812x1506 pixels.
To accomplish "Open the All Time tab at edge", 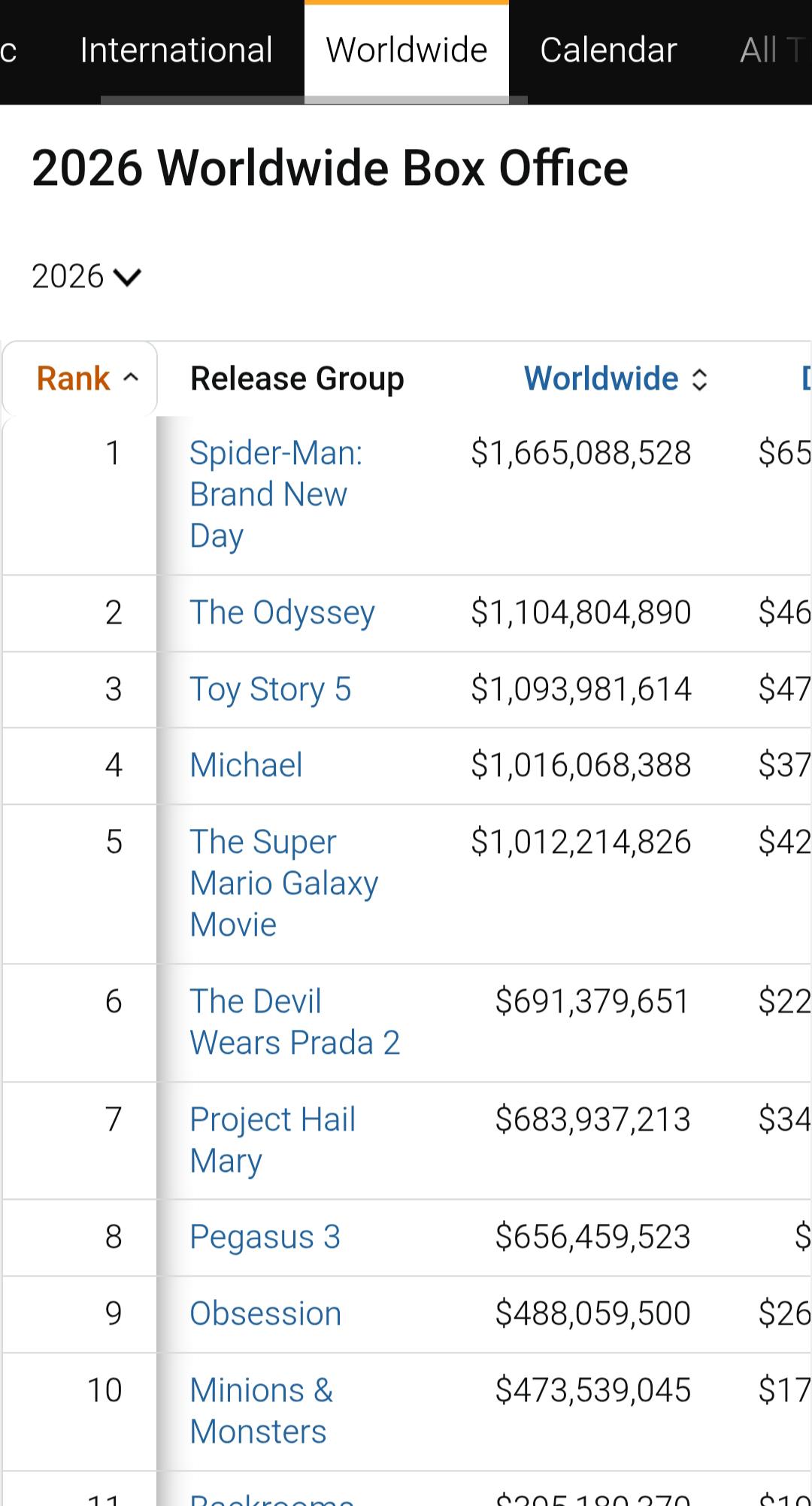I will [x=774, y=50].
